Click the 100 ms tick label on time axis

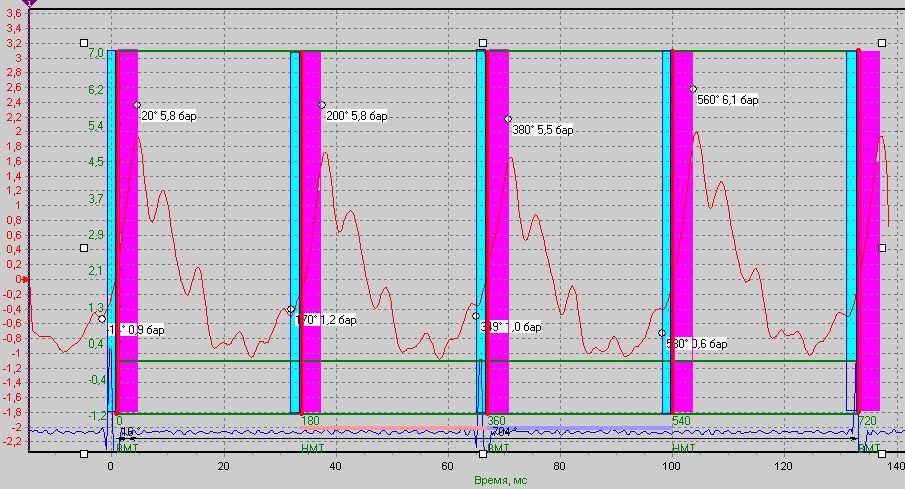click(x=671, y=466)
